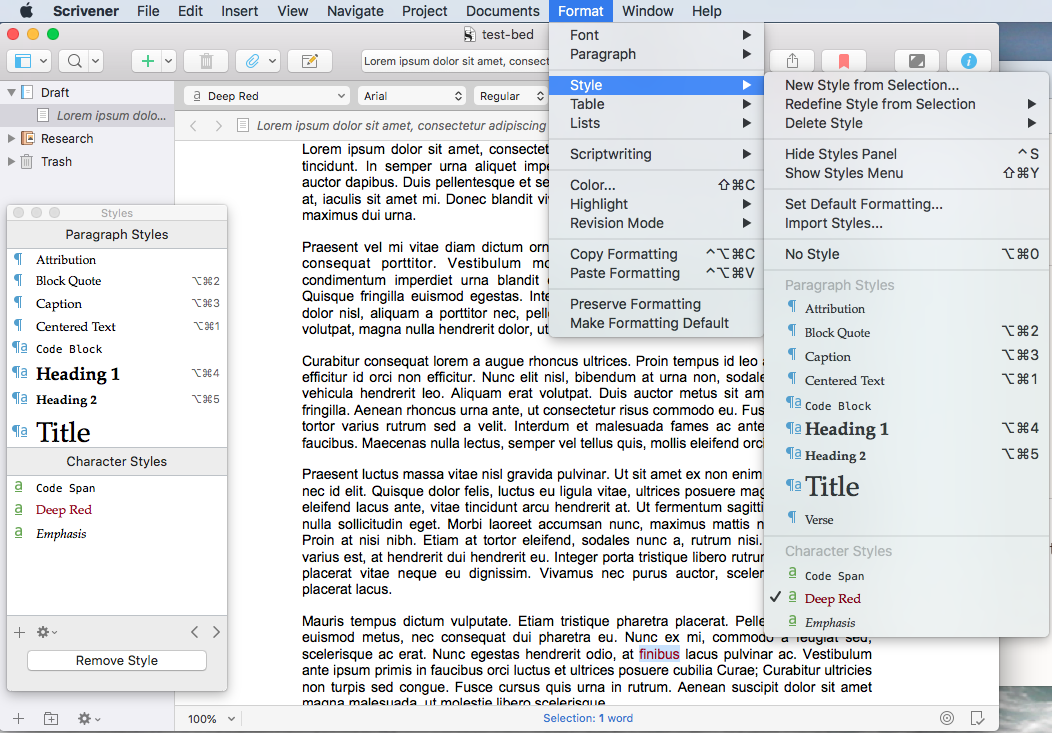Click the gear icon in Styles panel footer
The width and height of the screenshot is (1052, 733).
[46, 632]
